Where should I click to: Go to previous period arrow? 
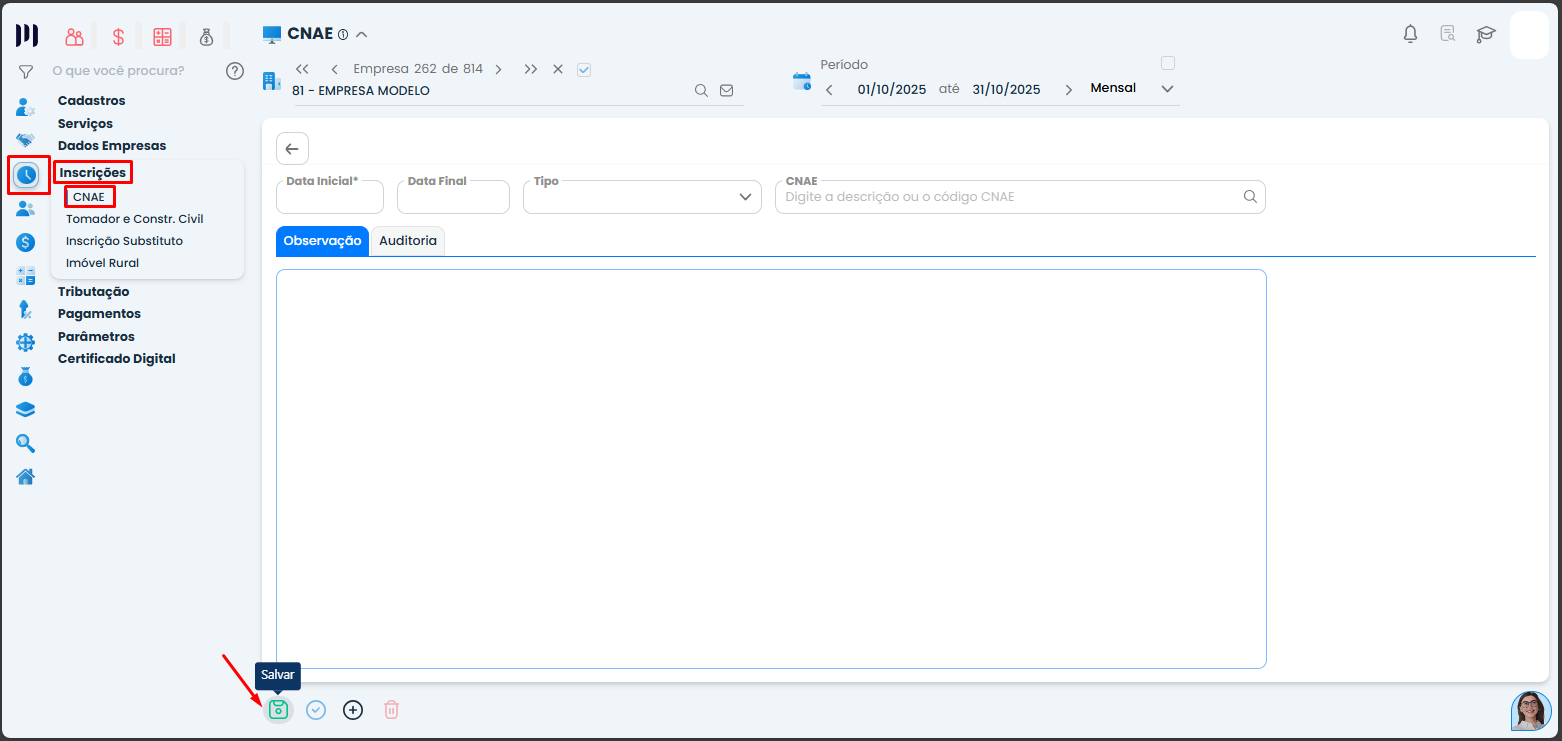click(x=829, y=90)
